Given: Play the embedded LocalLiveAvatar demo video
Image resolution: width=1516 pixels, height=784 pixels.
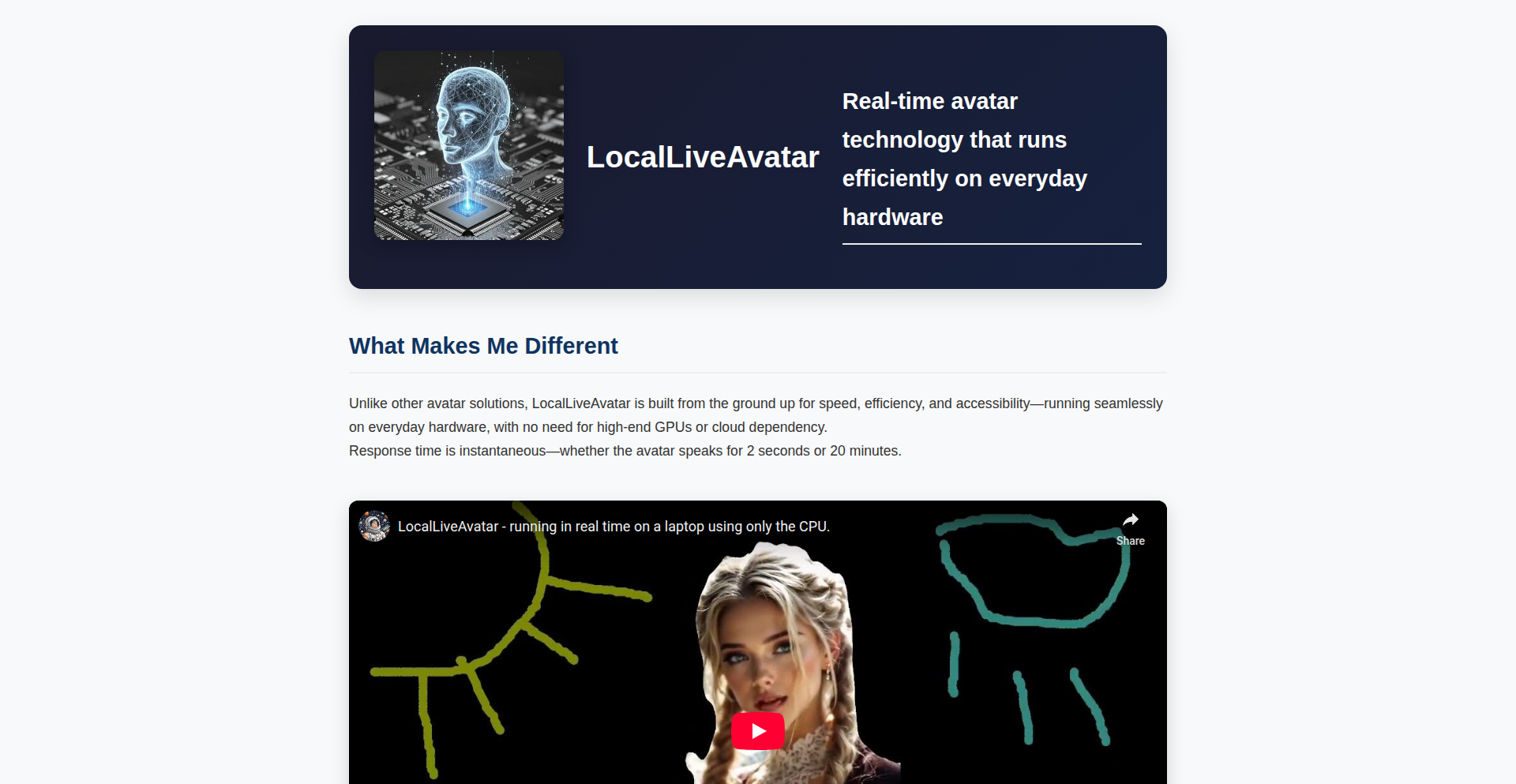Looking at the screenshot, I should 757,730.
